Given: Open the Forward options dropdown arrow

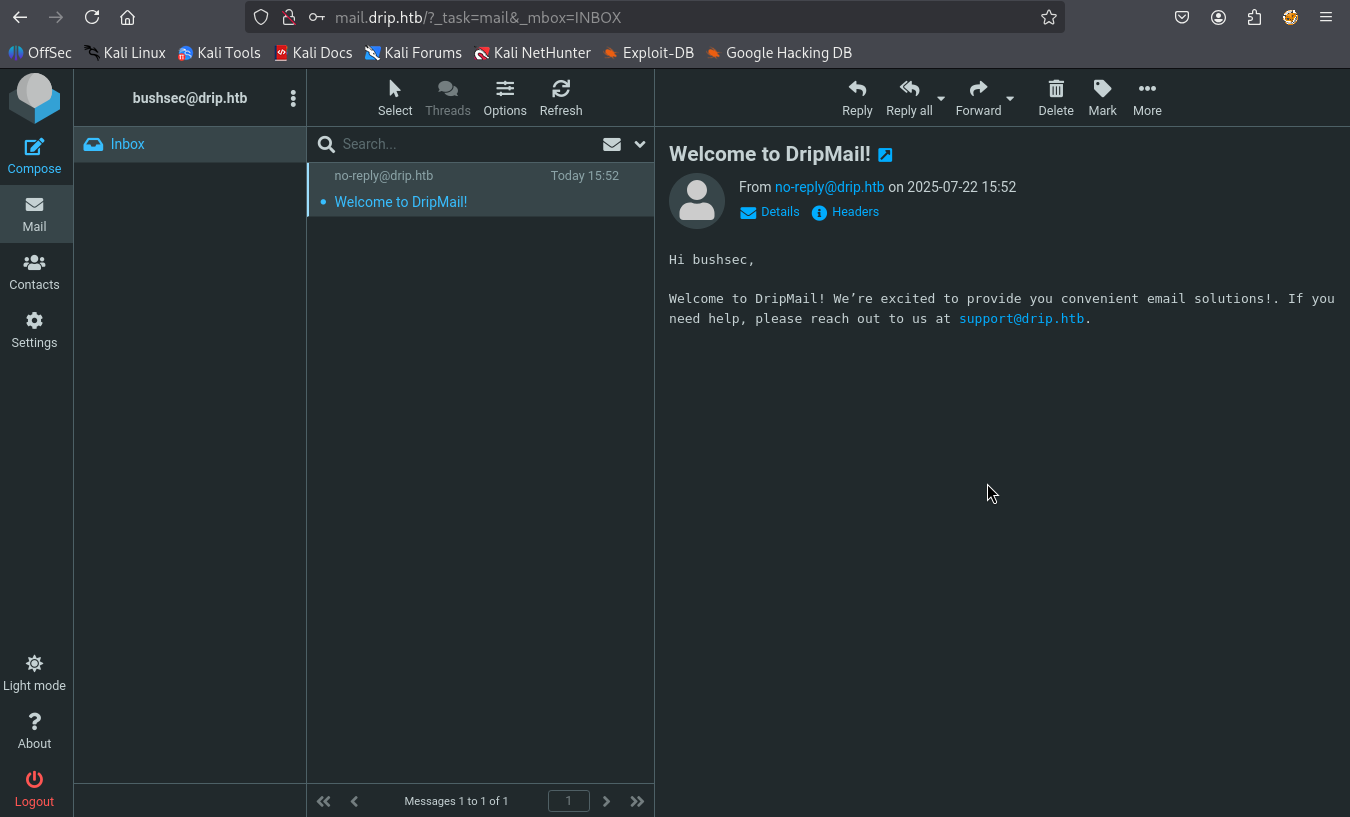Looking at the screenshot, I should (1010, 98).
